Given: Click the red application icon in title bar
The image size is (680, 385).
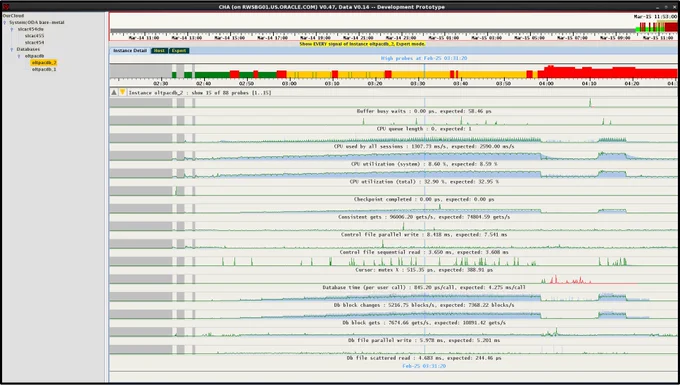Looking at the screenshot, I should pyautogui.click(x=6, y=7).
